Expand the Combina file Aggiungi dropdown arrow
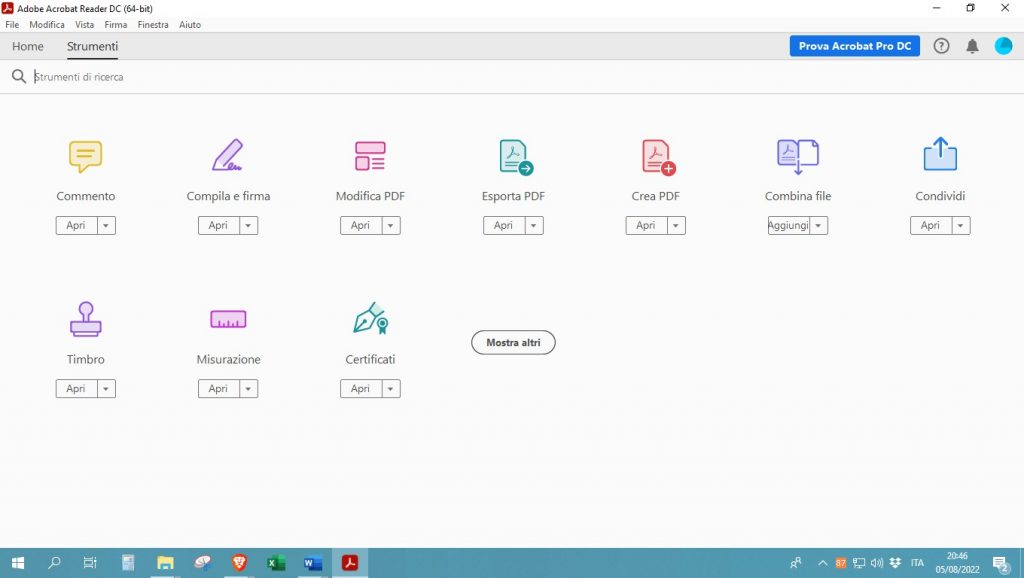This screenshot has width=1024, height=578. [819, 226]
